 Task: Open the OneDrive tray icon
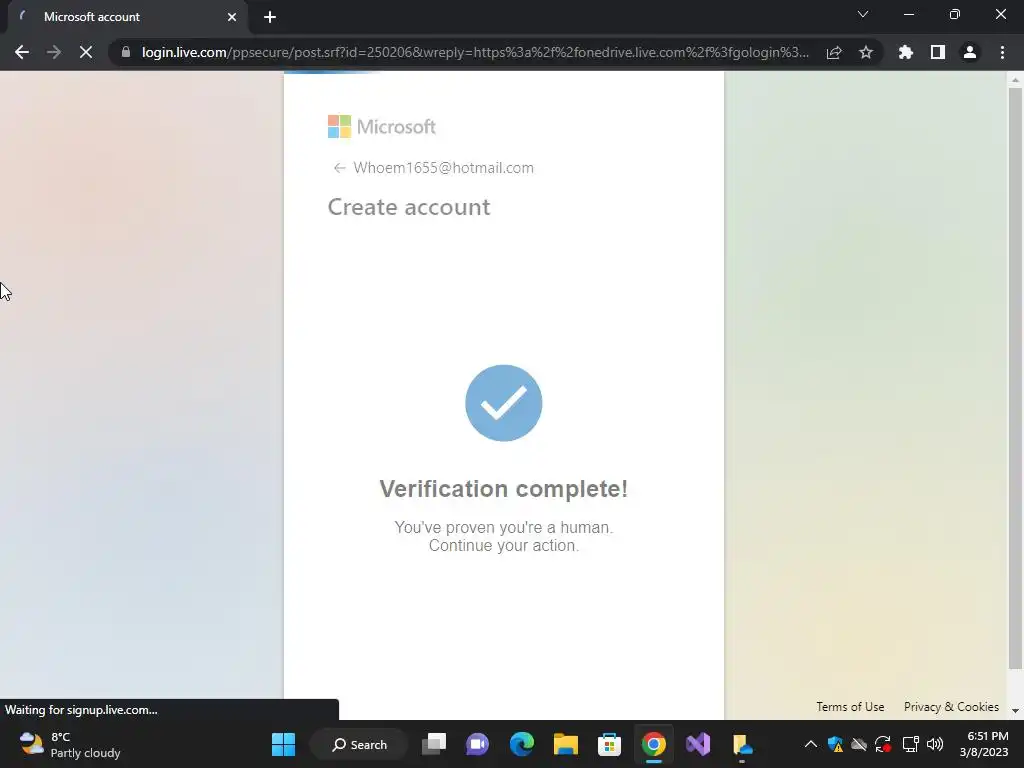[859, 744]
